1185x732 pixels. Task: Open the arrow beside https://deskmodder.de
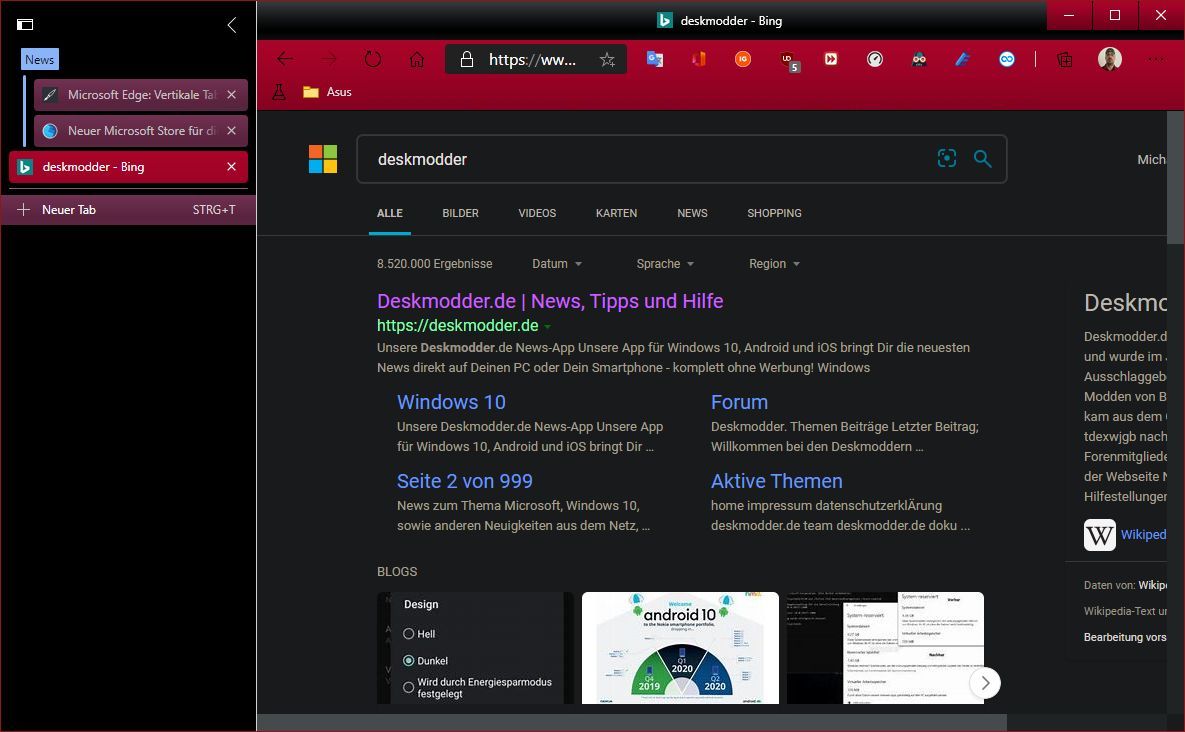[548, 326]
